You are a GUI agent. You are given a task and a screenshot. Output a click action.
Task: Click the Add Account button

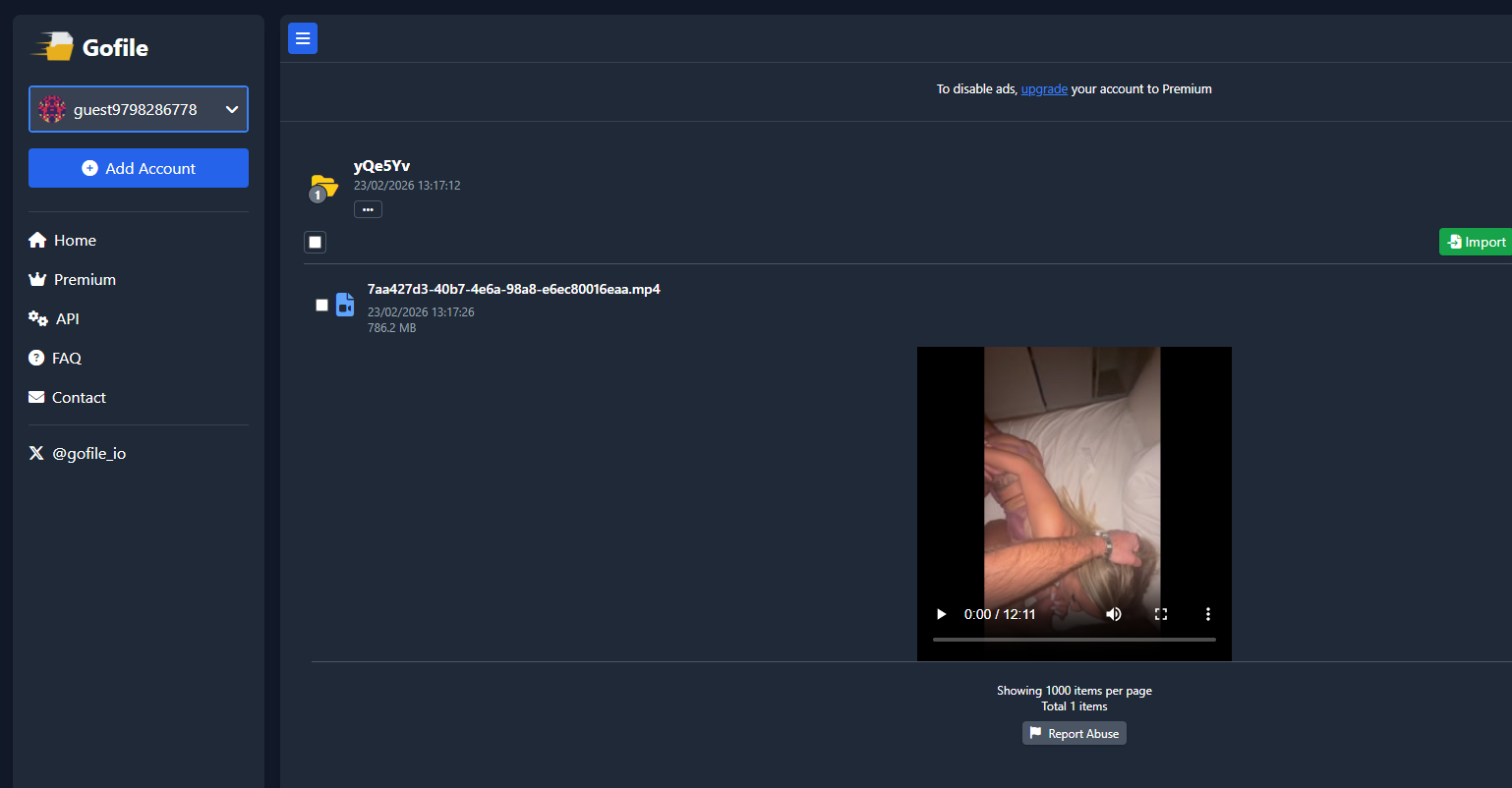click(x=139, y=168)
